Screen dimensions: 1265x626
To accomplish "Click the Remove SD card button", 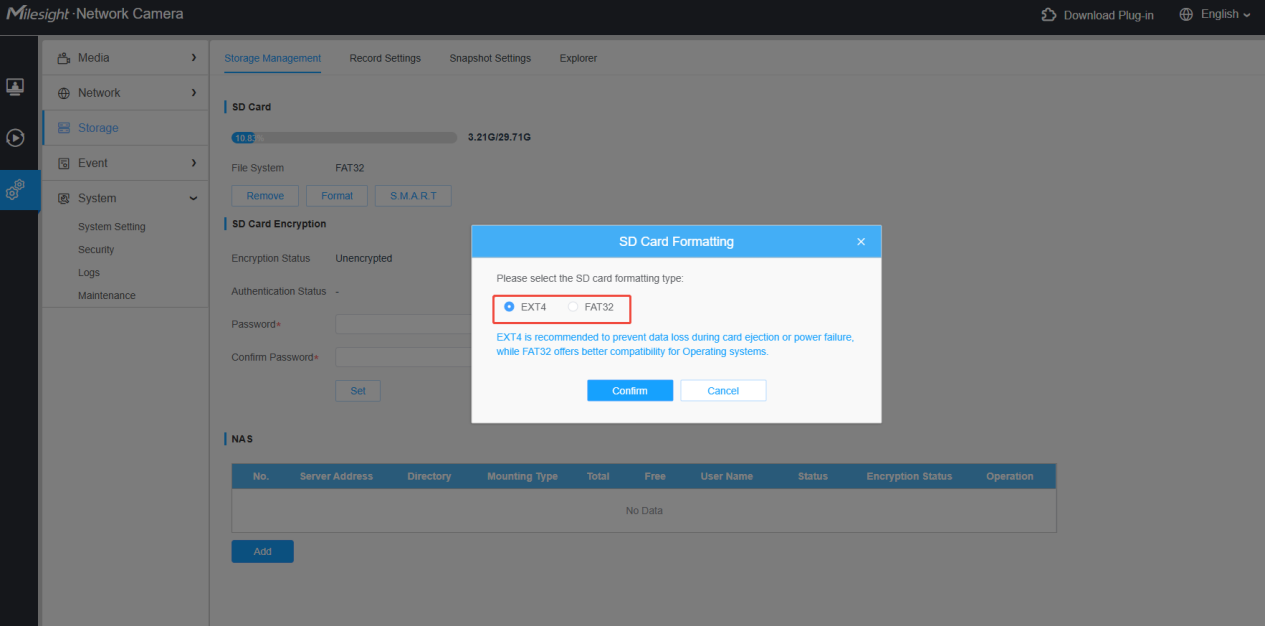I will point(265,196).
